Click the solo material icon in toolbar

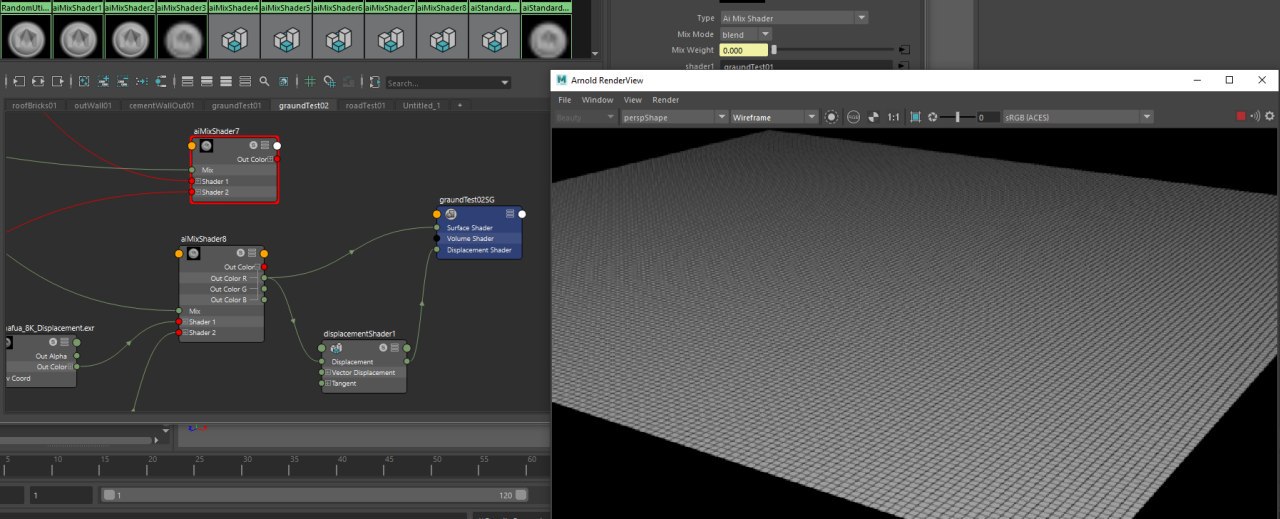[x=283, y=82]
